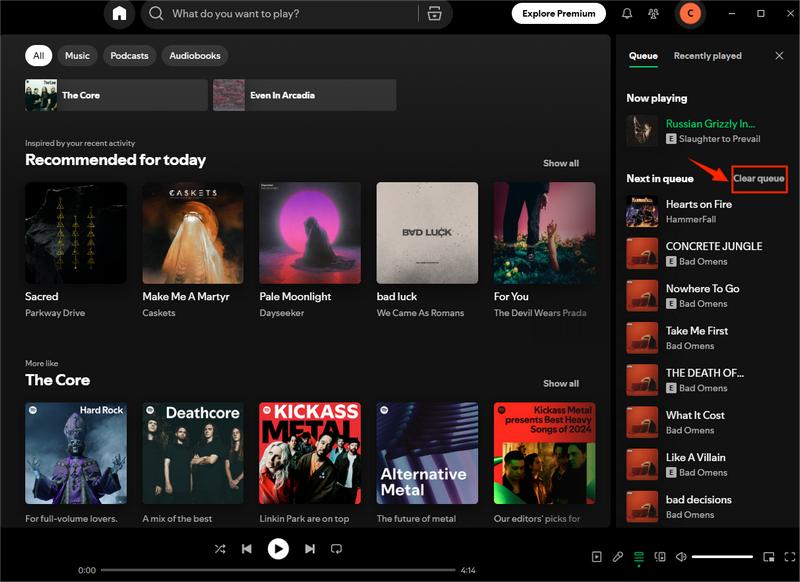The width and height of the screenshot is (800, 582).
Task: Open The Core shortcut tile
Action: (x=116, y=95)
